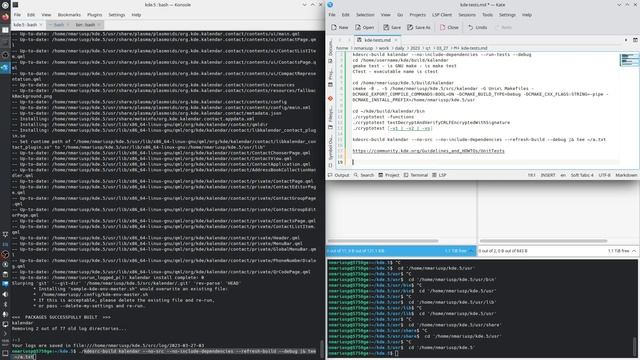Click the Konsole window icon in title bar
Image resolution: width=640 pixels, height=360 pixels.
[15, 4]
